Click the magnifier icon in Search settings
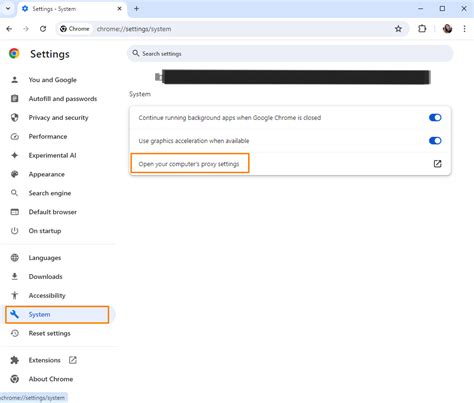The width and height of the screenshot is (474, 403). [x=136, y=53]
